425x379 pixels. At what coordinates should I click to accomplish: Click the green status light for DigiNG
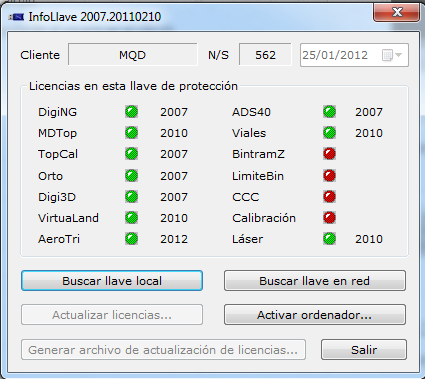pyautogui.click(x=131, y=112)
